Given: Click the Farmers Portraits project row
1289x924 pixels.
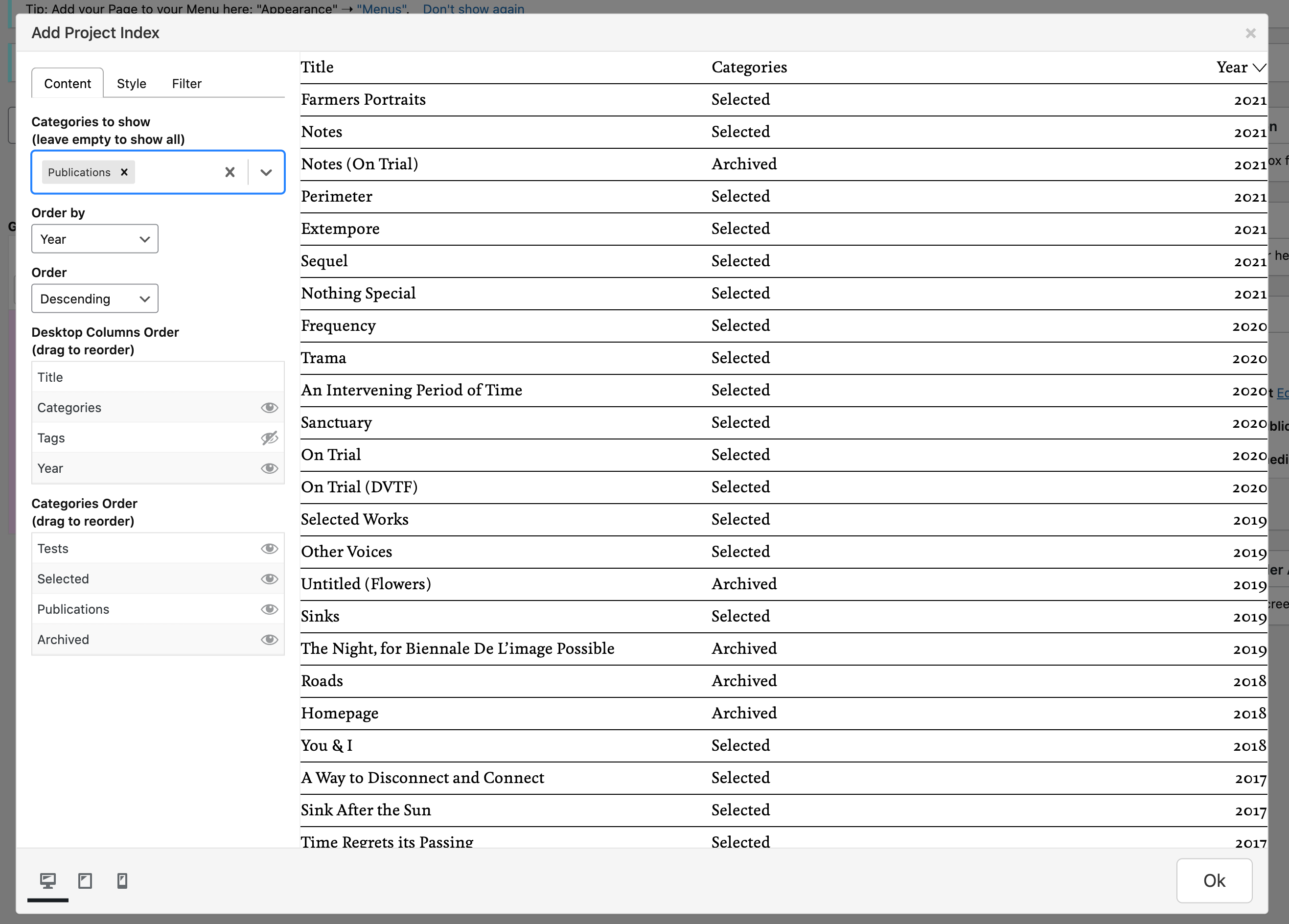Looking at the screenshot, I should (x=363, y=99).
